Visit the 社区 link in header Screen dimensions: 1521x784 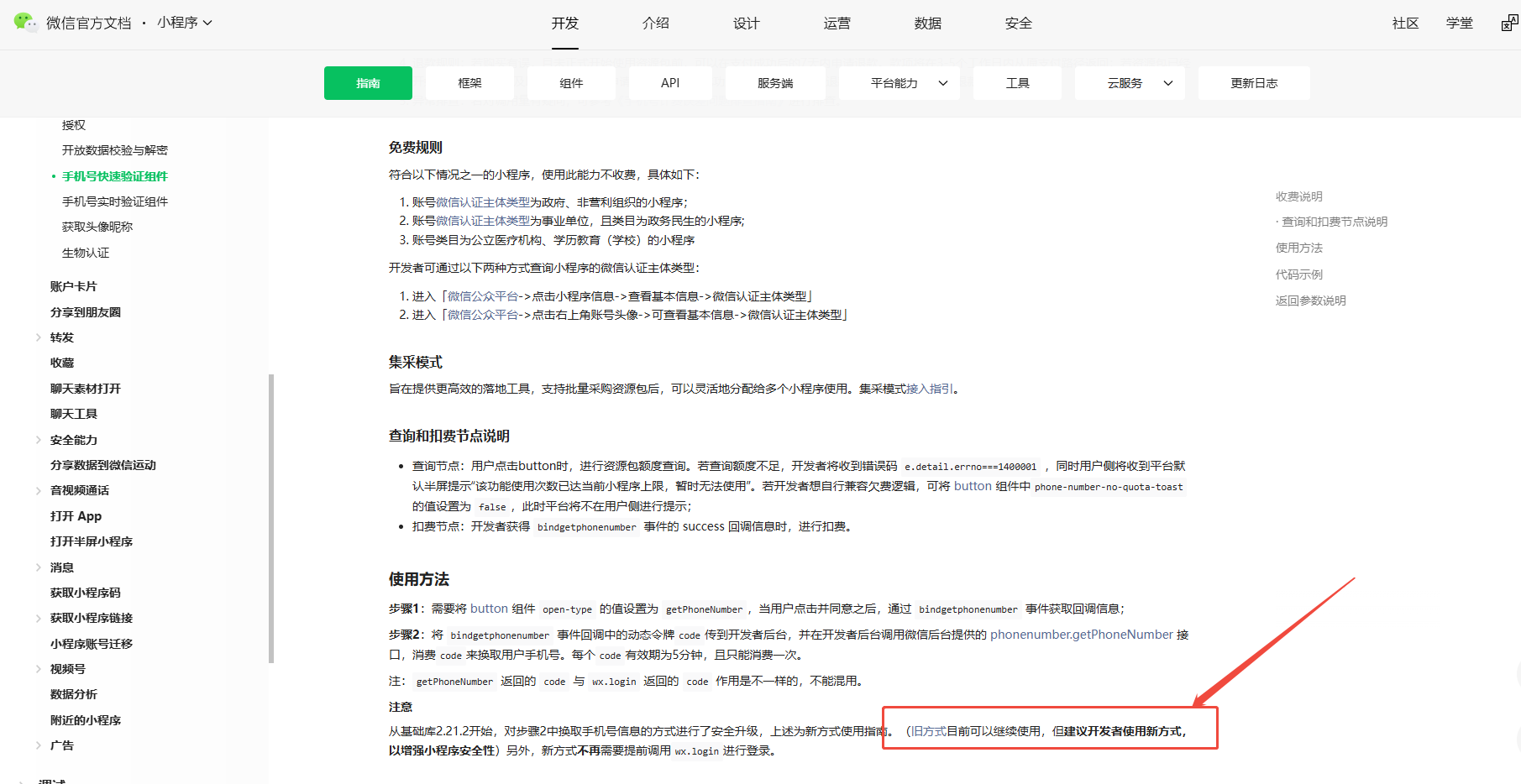pos(1406,24)
